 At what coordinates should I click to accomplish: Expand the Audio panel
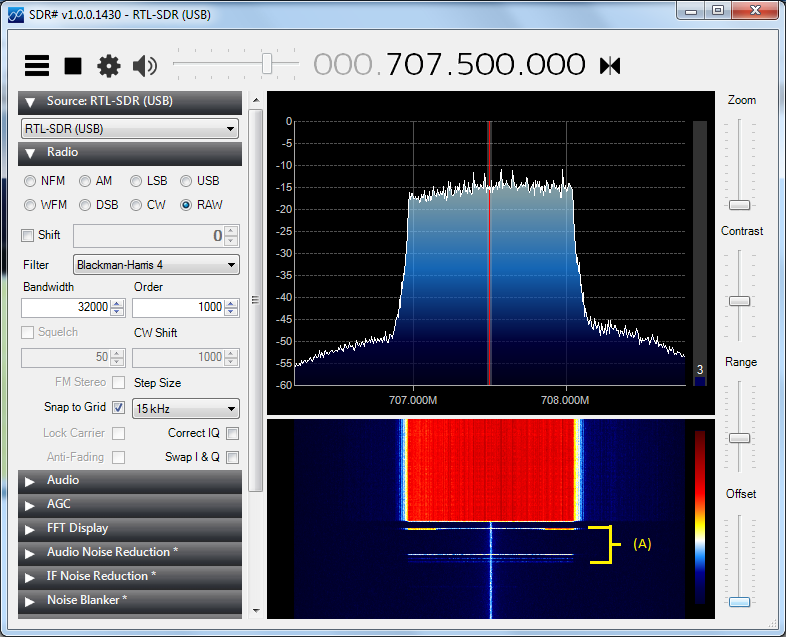130,481
